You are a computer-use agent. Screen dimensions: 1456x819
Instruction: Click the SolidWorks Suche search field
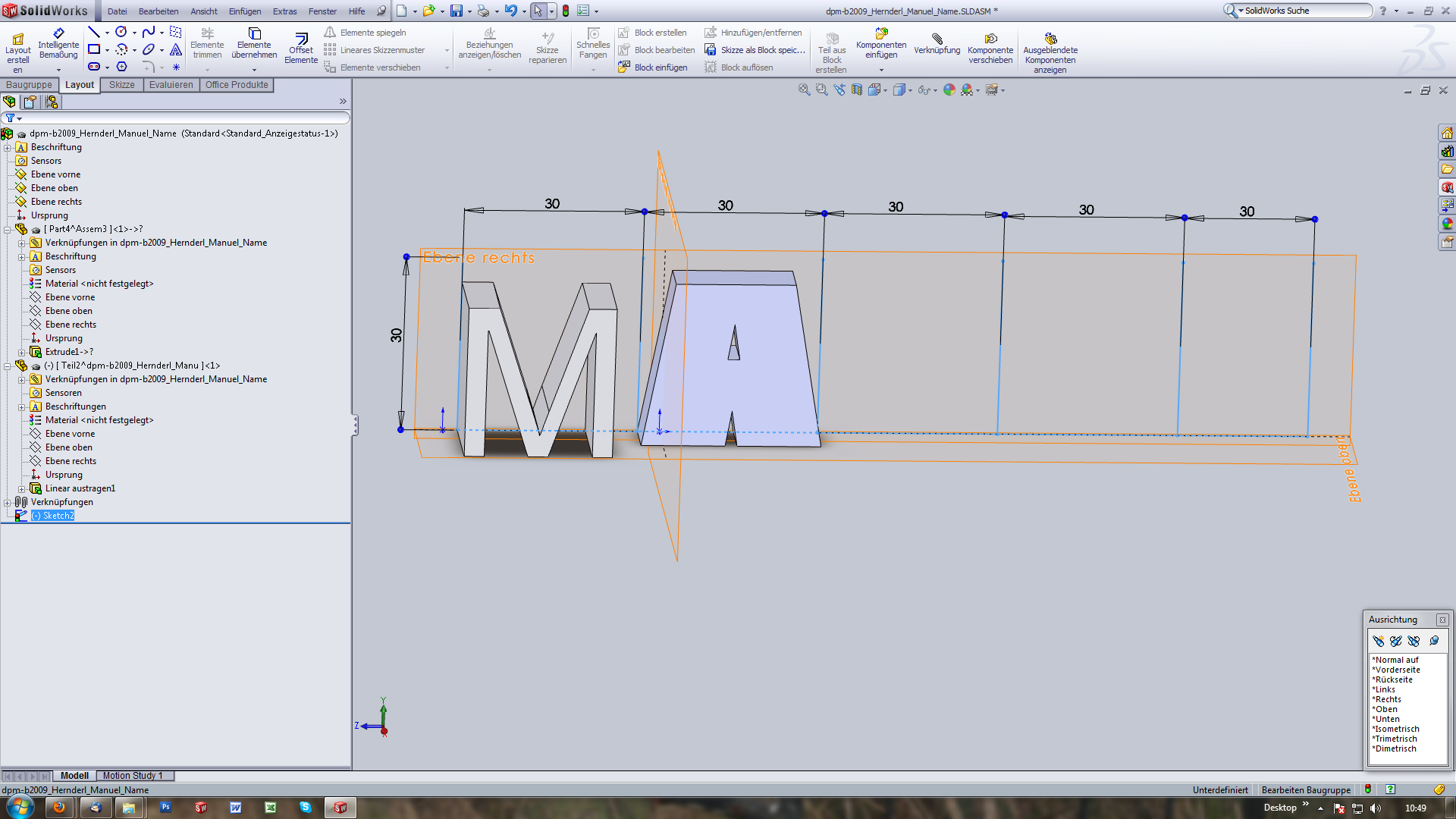pyautogui.click(x=1306, y=11)
